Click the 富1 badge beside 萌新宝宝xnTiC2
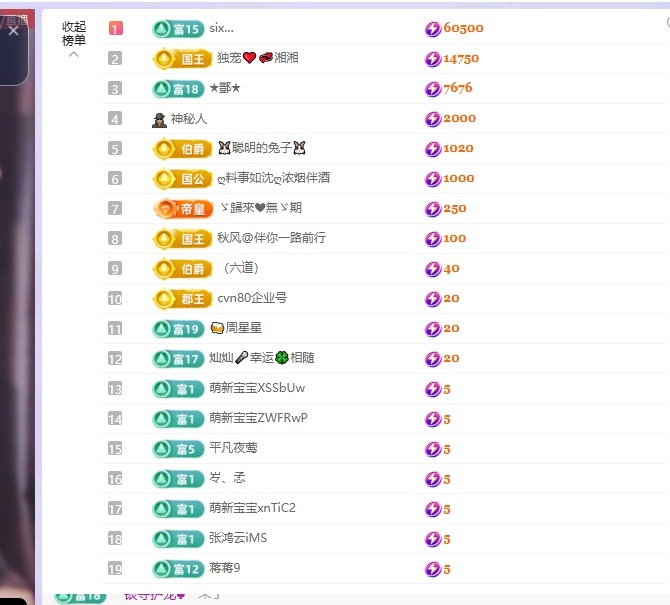This screenshot has width=670, height=605. 178,509
